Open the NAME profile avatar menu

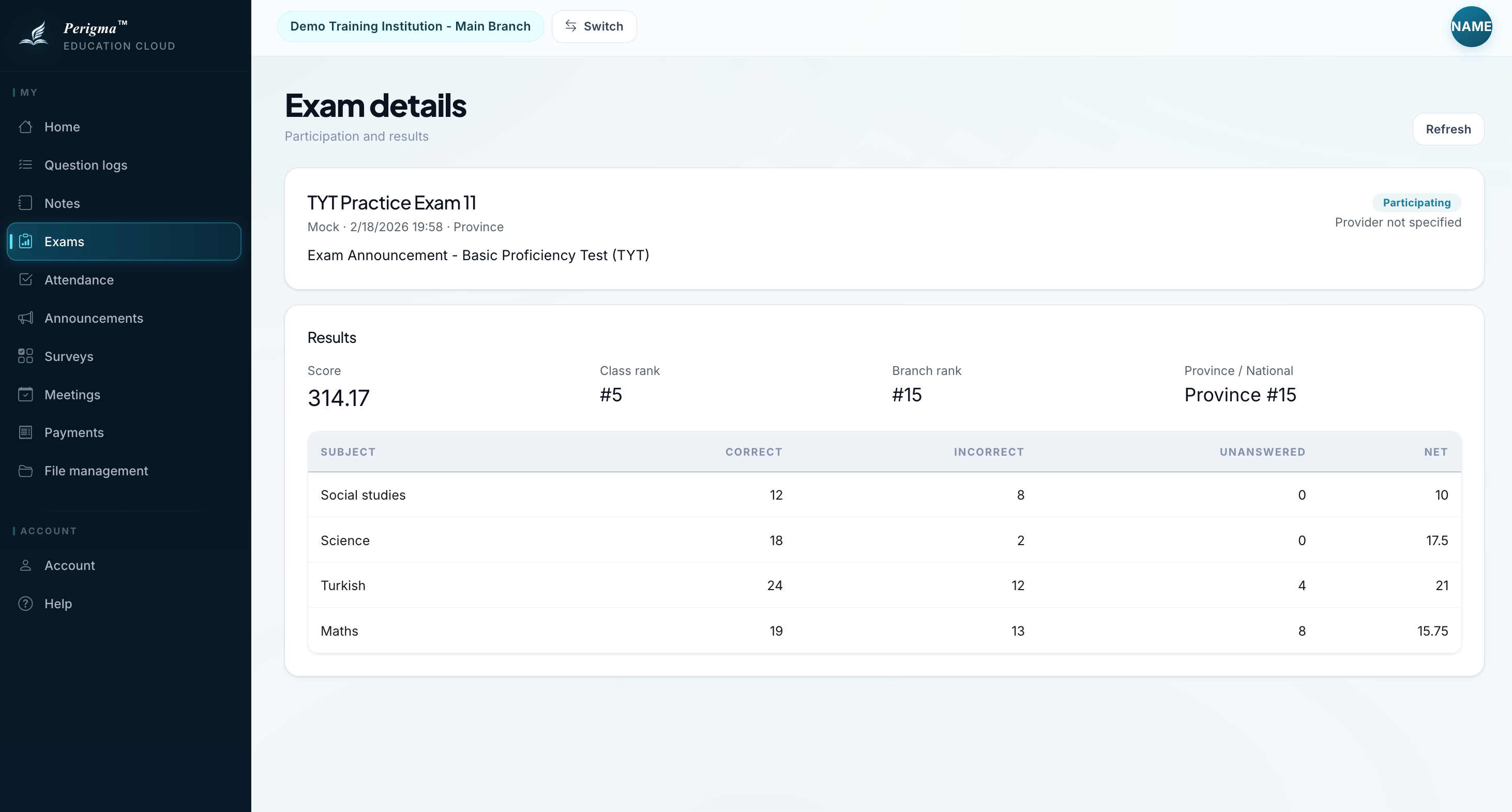click(x=1471, y=26)
